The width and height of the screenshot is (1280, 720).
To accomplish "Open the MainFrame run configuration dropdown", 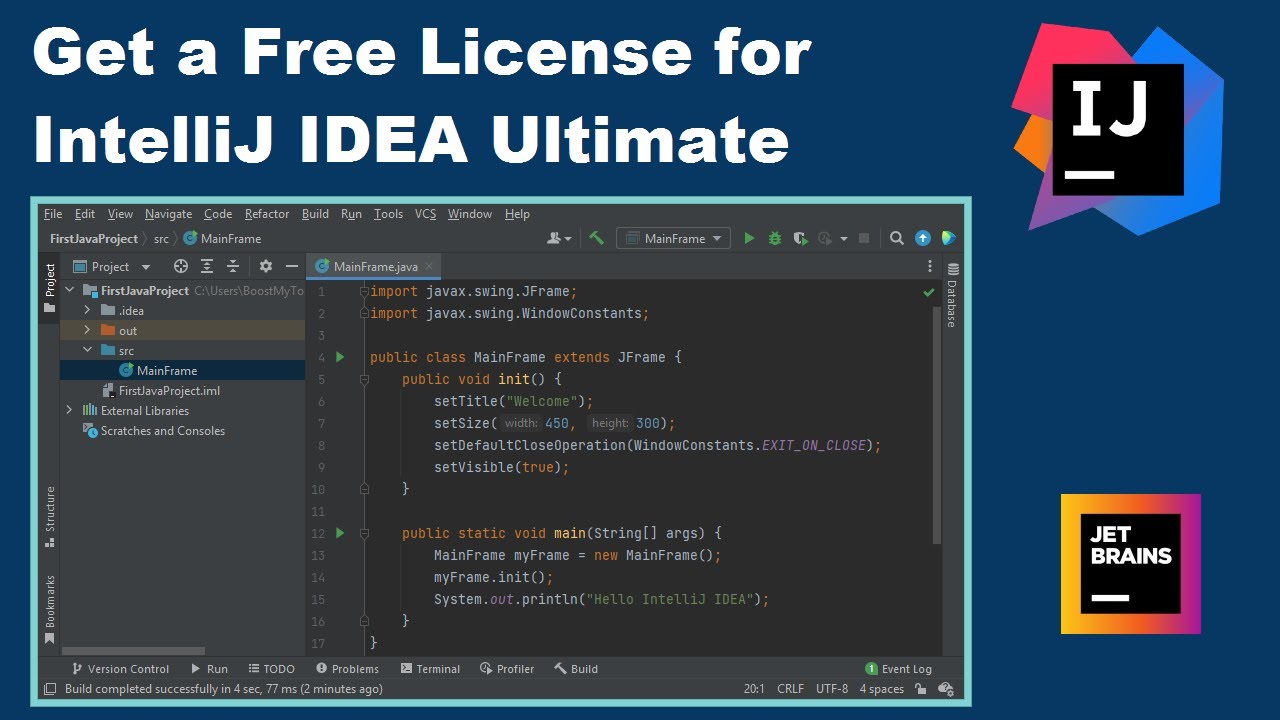I will click(675, 238).
